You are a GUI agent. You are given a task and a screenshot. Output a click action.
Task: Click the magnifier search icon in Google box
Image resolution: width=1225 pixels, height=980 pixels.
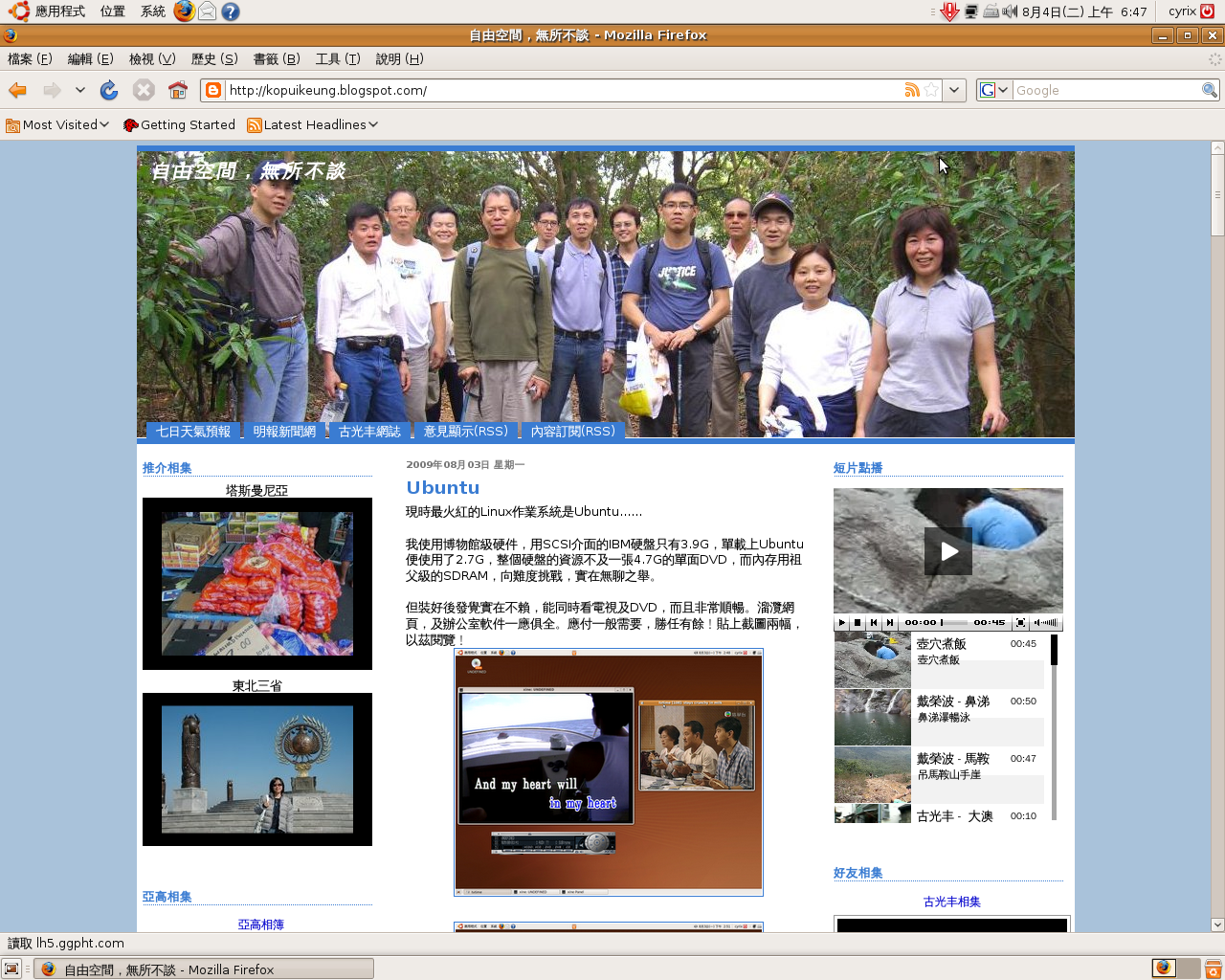coord(1210,90)
